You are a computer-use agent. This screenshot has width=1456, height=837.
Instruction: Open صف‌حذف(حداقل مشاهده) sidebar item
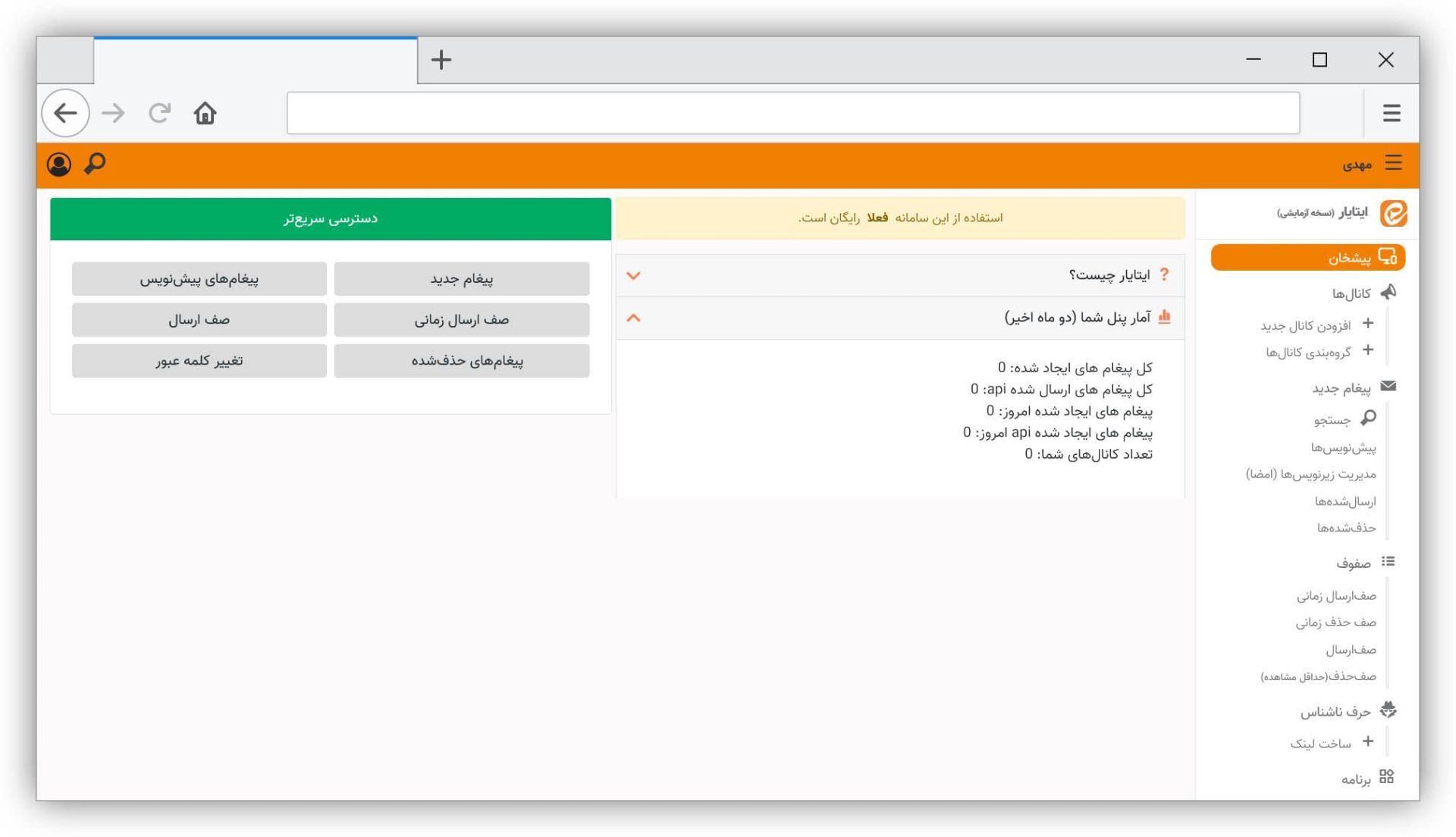click(x=1318, y=676)
